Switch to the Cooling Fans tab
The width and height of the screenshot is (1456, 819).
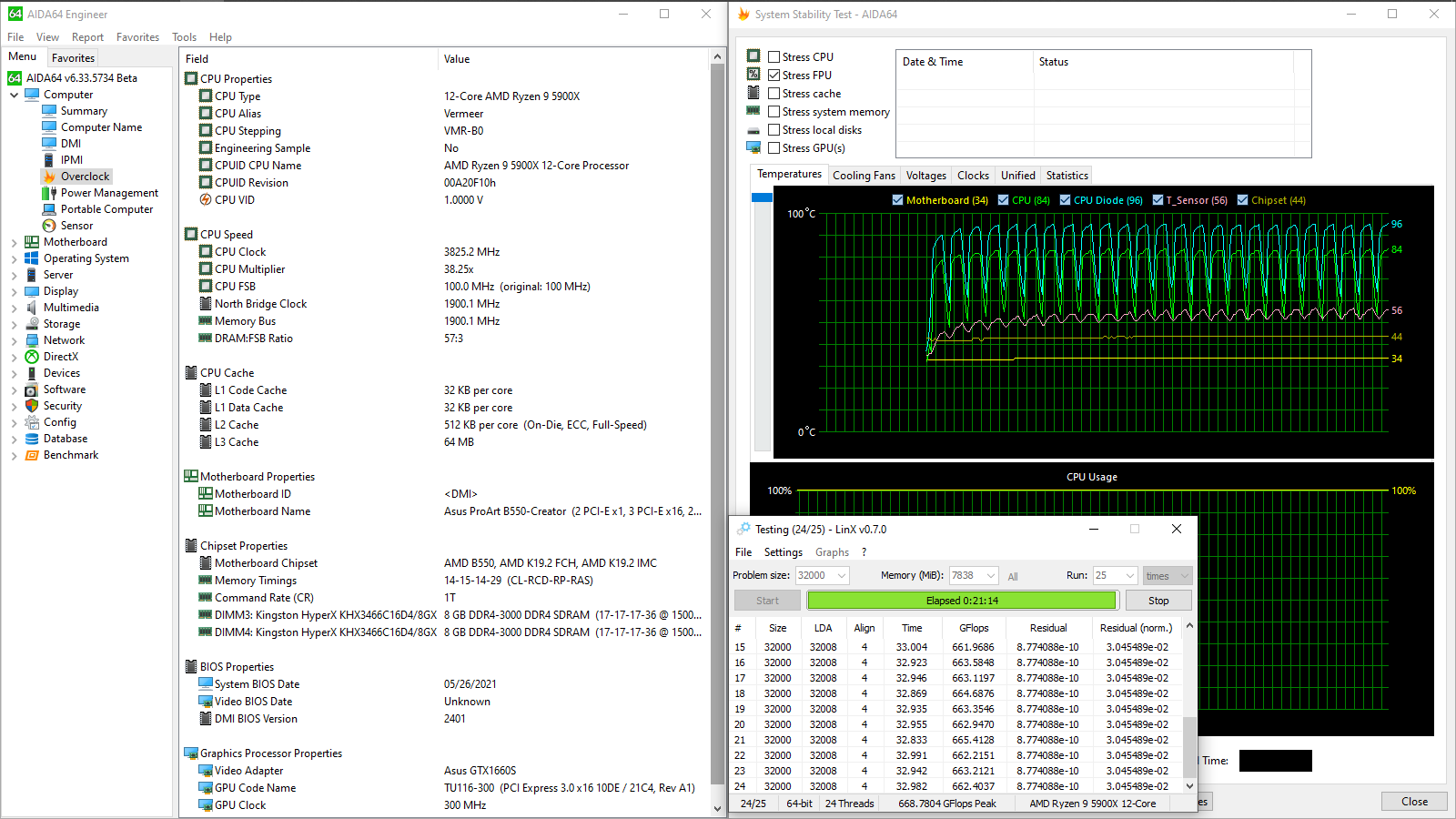864,176
